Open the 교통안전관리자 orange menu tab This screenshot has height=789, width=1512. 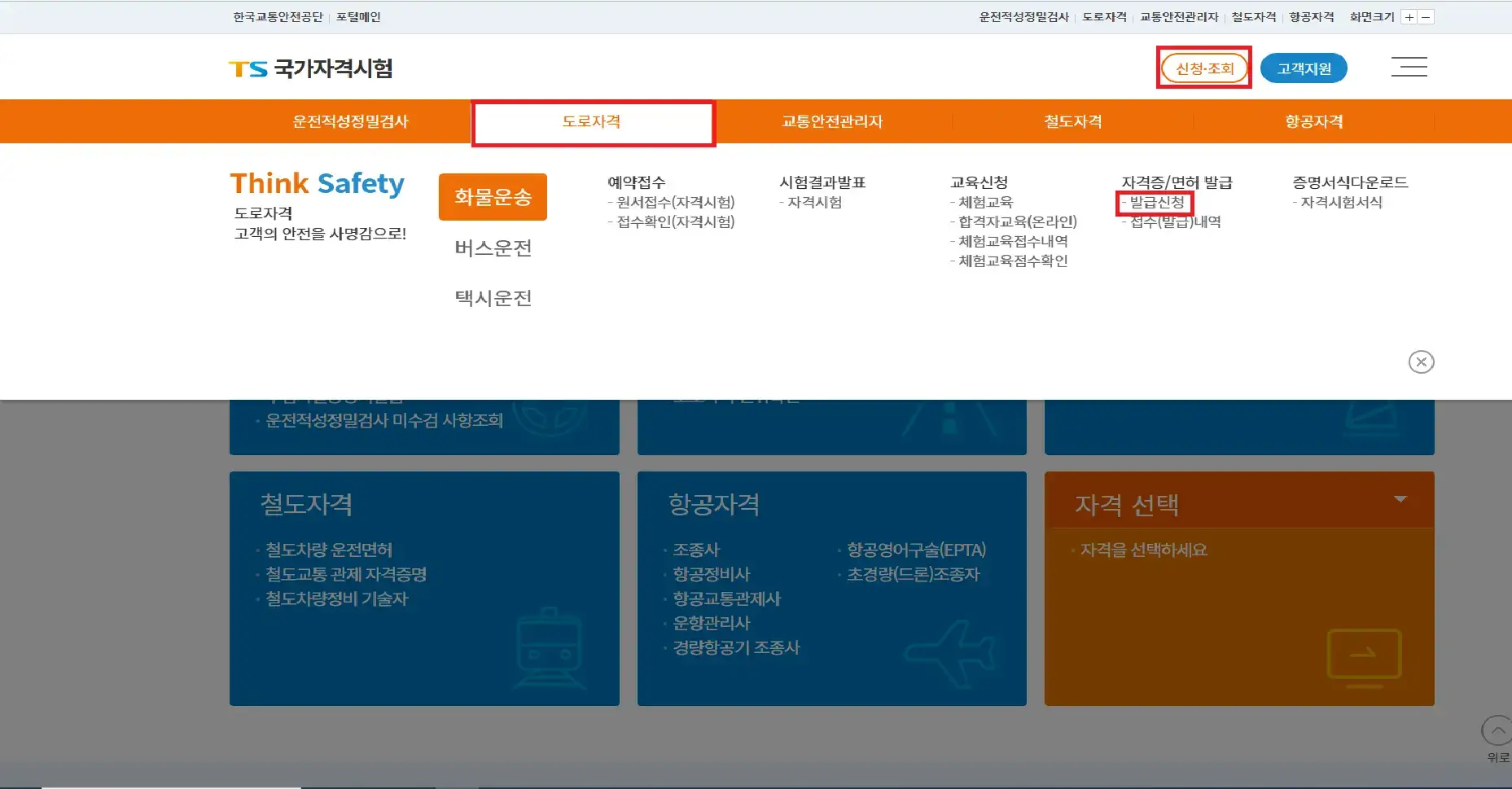(x=832, y=121)
